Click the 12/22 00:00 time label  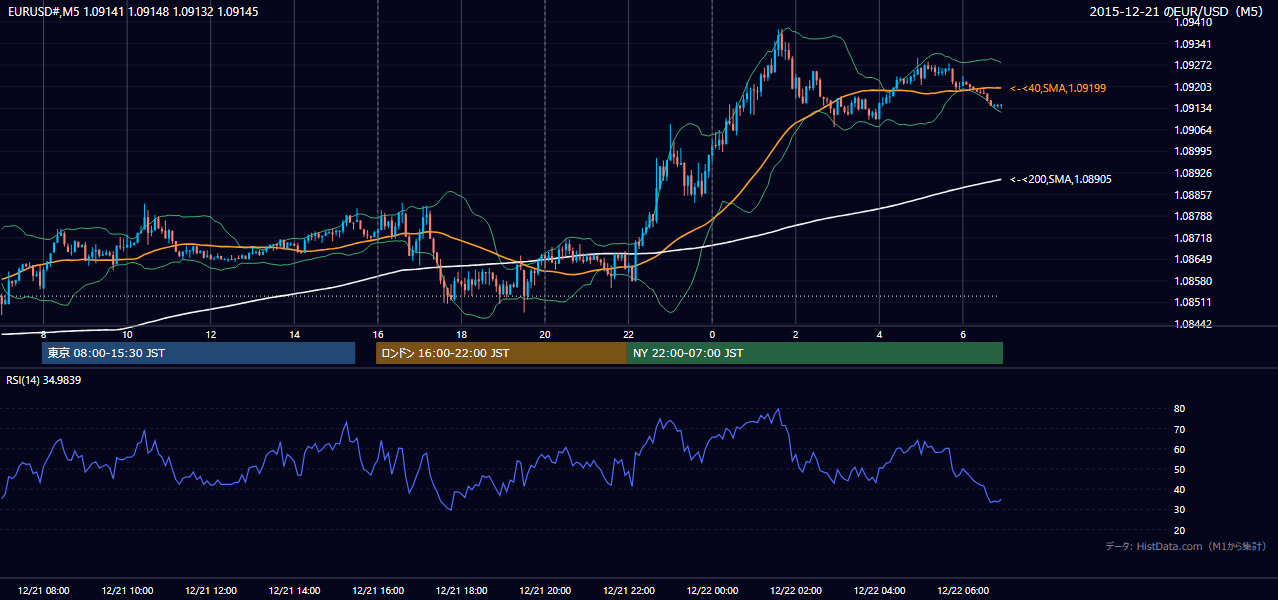click(x=712, y=591)
